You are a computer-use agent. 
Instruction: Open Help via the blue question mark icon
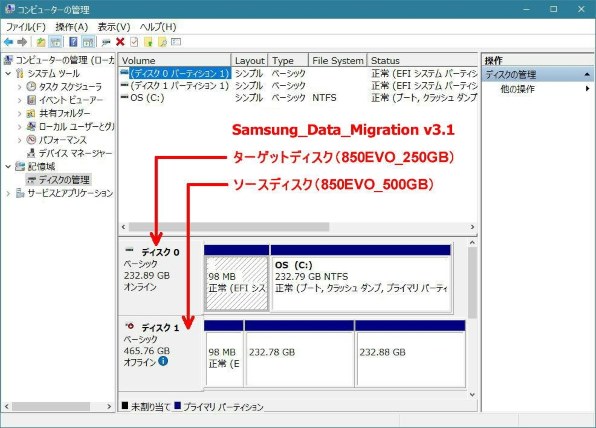click(x=73, y=42)
